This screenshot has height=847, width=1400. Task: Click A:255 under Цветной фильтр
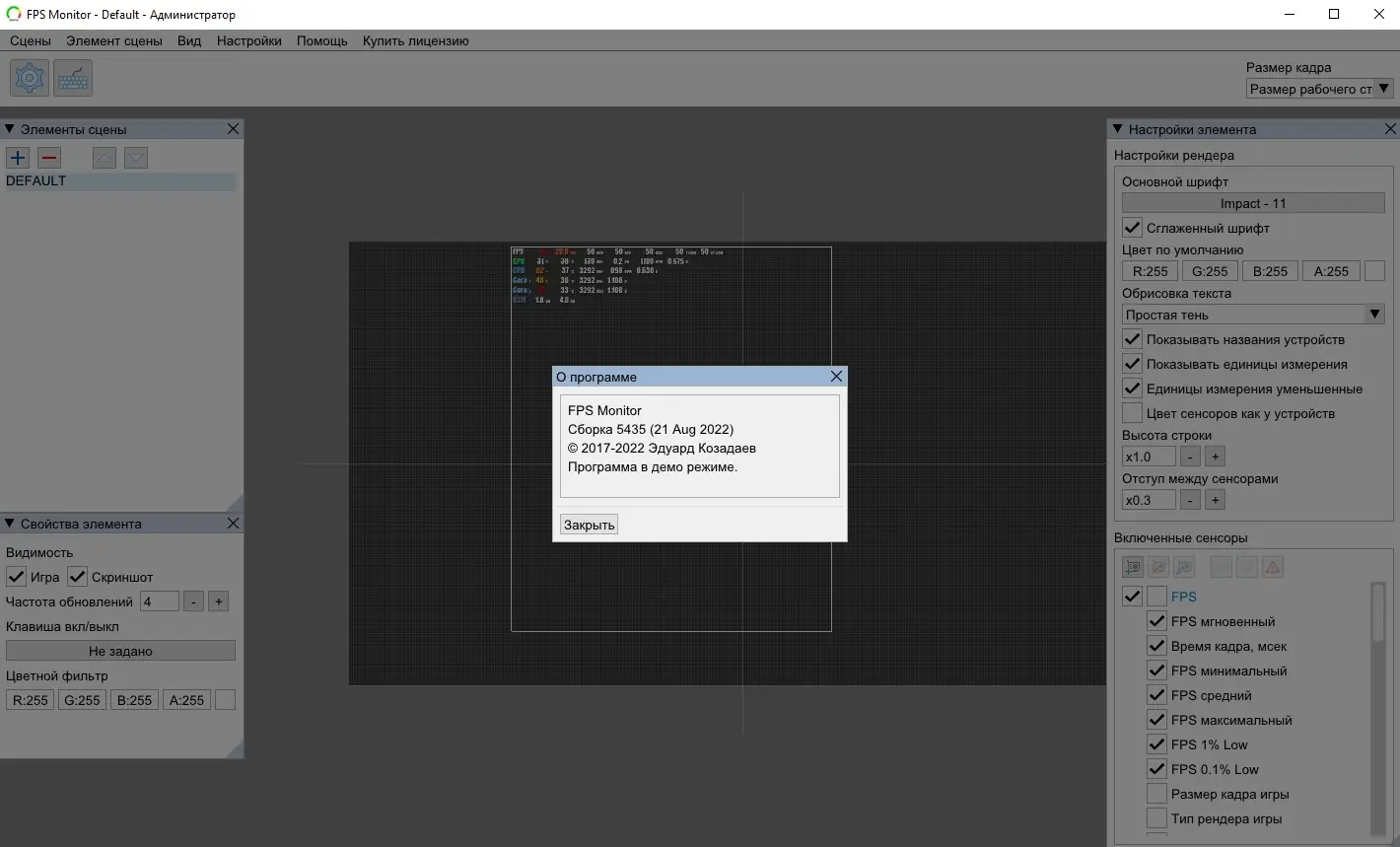tap(186, 700)
